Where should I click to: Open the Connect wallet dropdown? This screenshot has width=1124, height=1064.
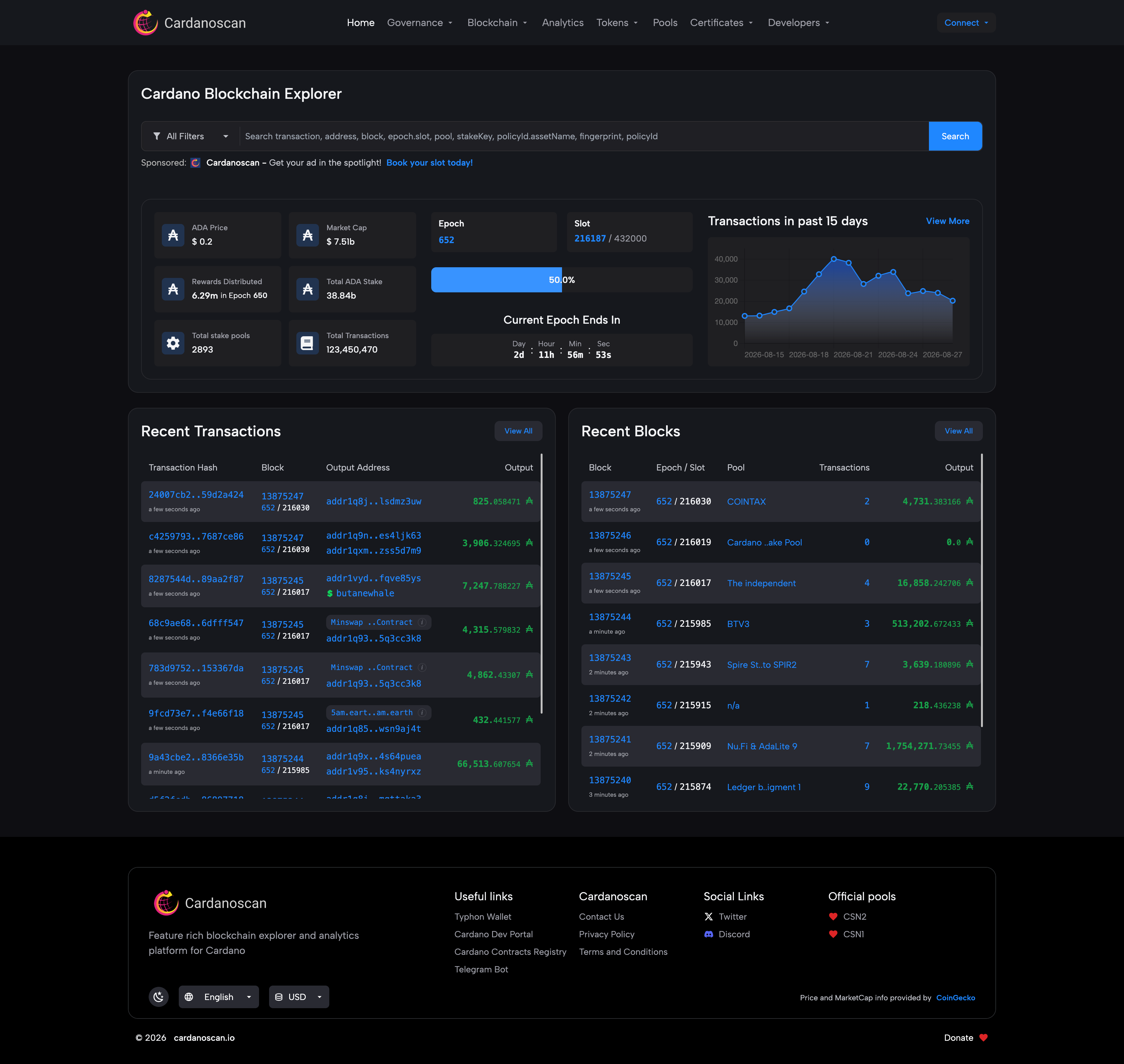click(x=966, y=23)
